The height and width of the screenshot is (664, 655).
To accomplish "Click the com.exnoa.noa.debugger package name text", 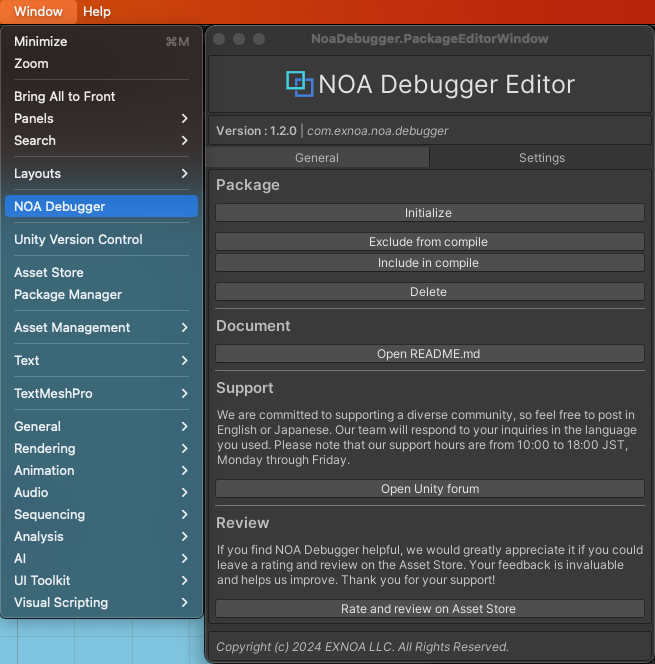I will click(377, 131).
